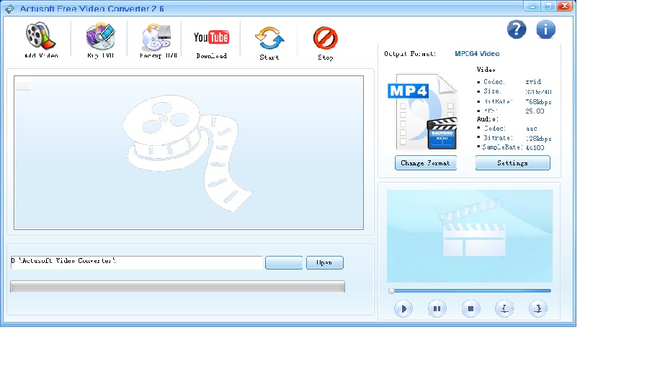
Task: Open the Rip DVD tool
Action: [101, 40]
